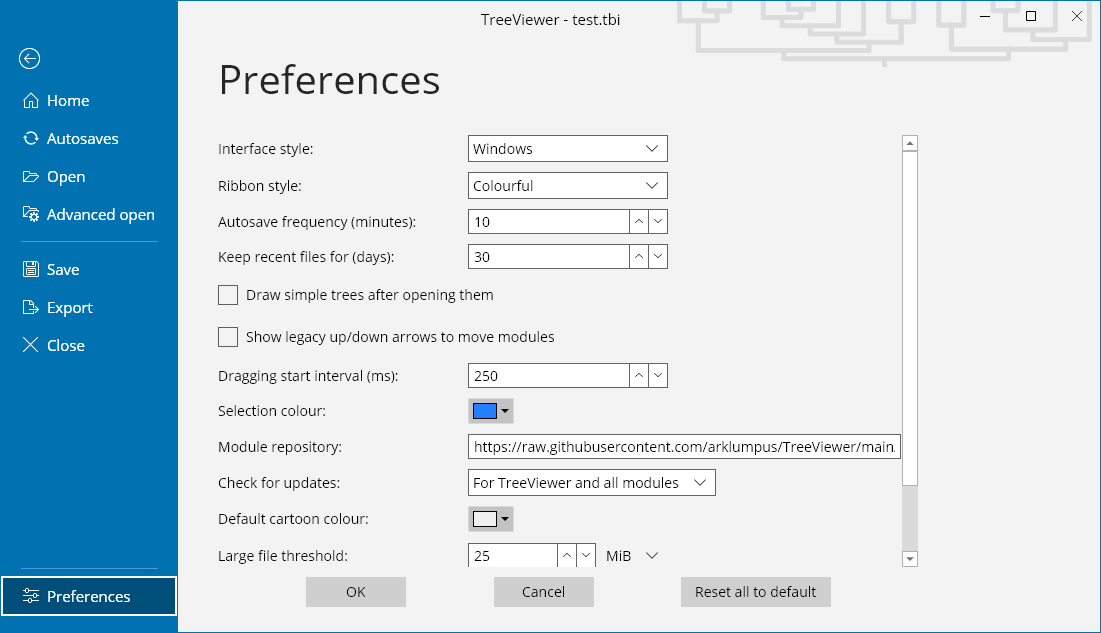Increase Autosave frequency with up arrow
This screenshot has height=633, width=1101.
pyautogui.click(x=638, y=222)
